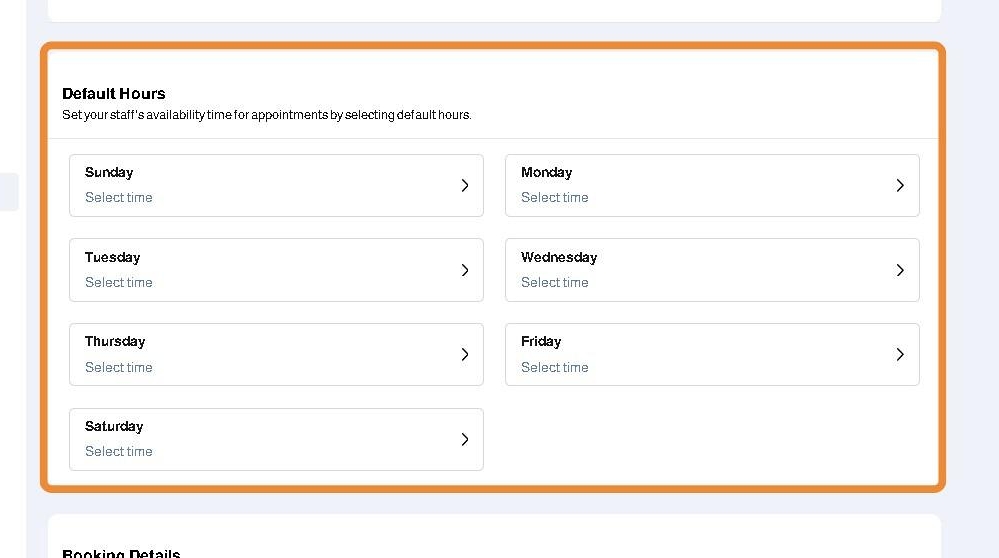The image size is (999, 558).
Task: Click the Thursday day label
Action: pos(115,341)
